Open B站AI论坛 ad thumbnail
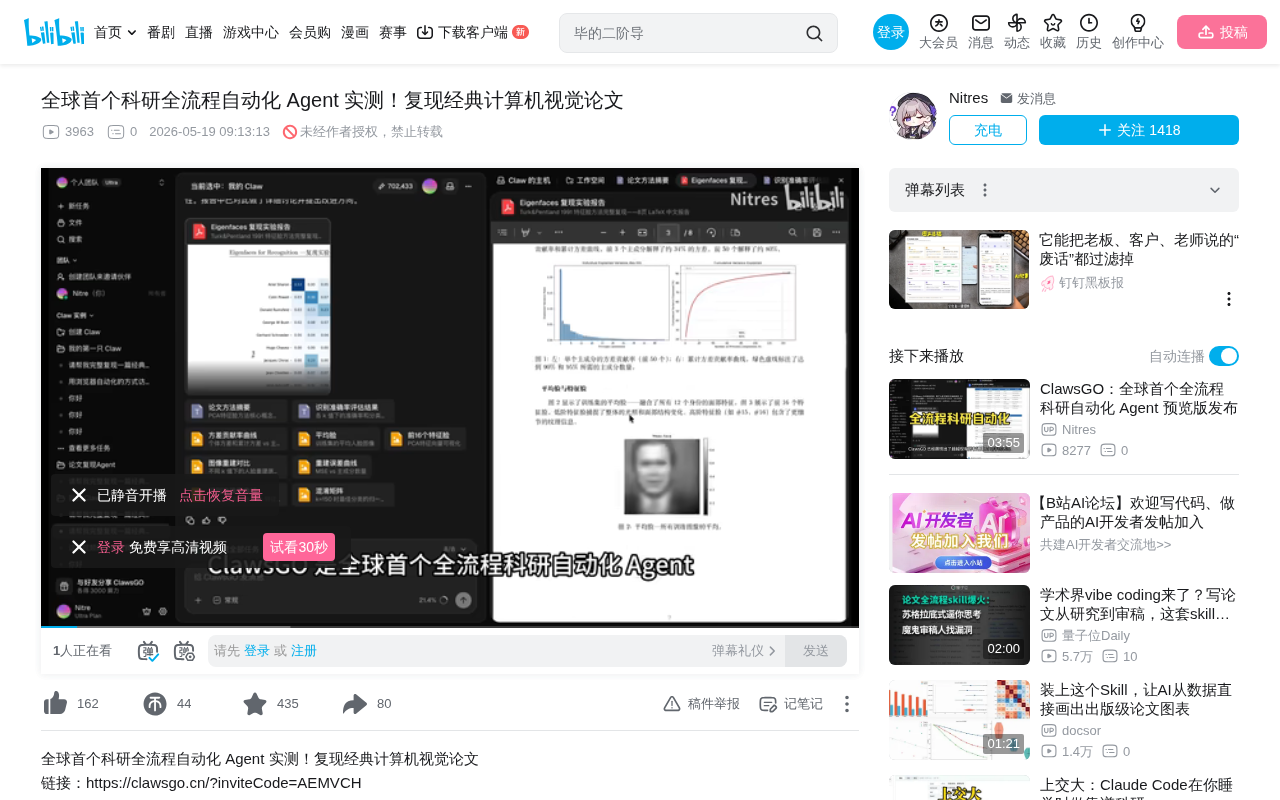The width and height of the screenshot is (1280, 800). tap(959, 533)
